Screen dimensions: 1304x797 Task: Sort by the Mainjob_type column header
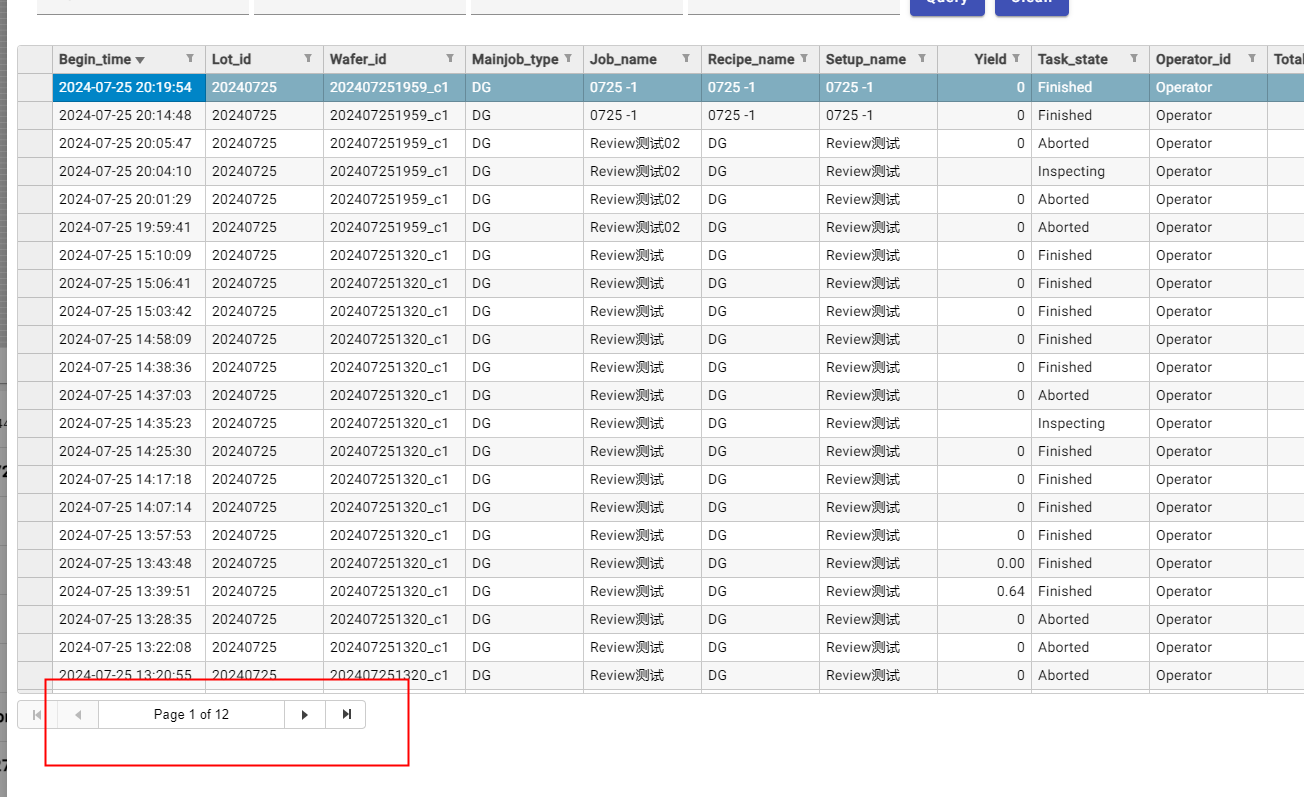tap(515, 59)
